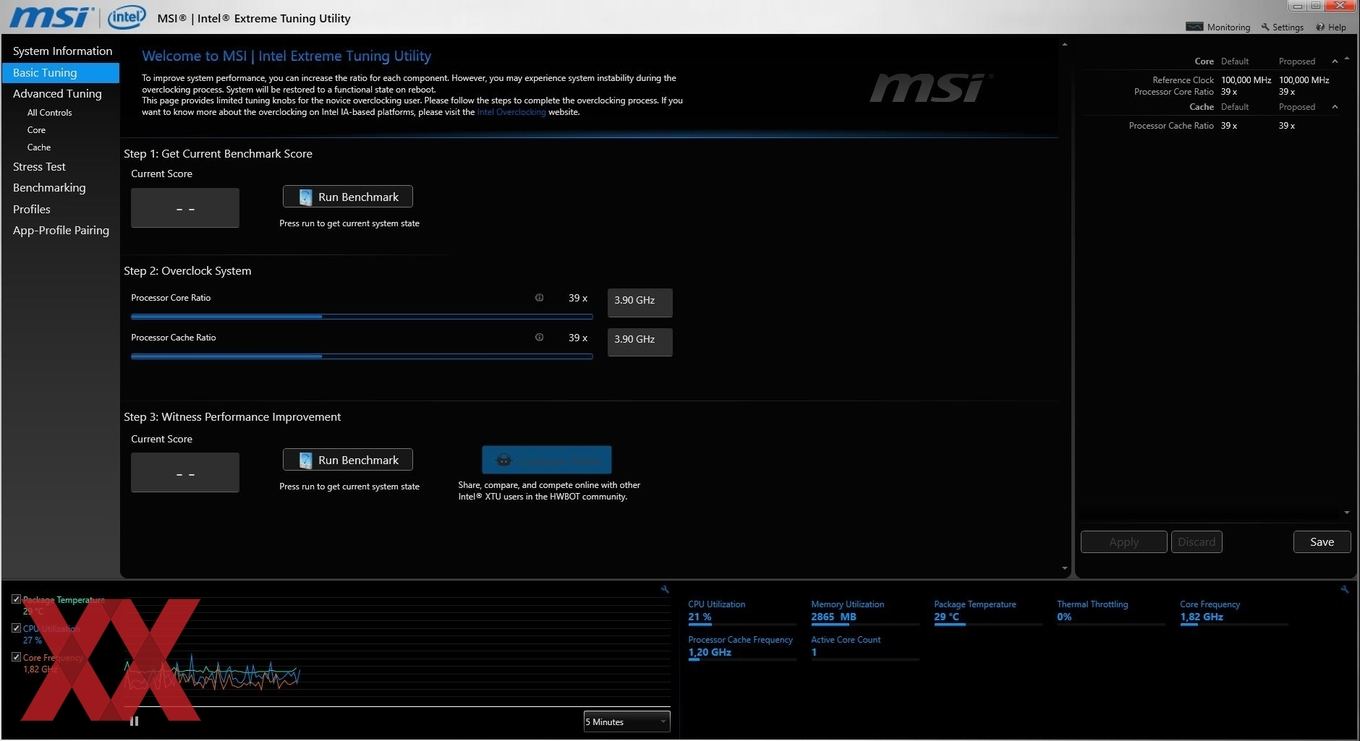
Task: Click the MSI logo at top left
Action: tap(51, 17)
